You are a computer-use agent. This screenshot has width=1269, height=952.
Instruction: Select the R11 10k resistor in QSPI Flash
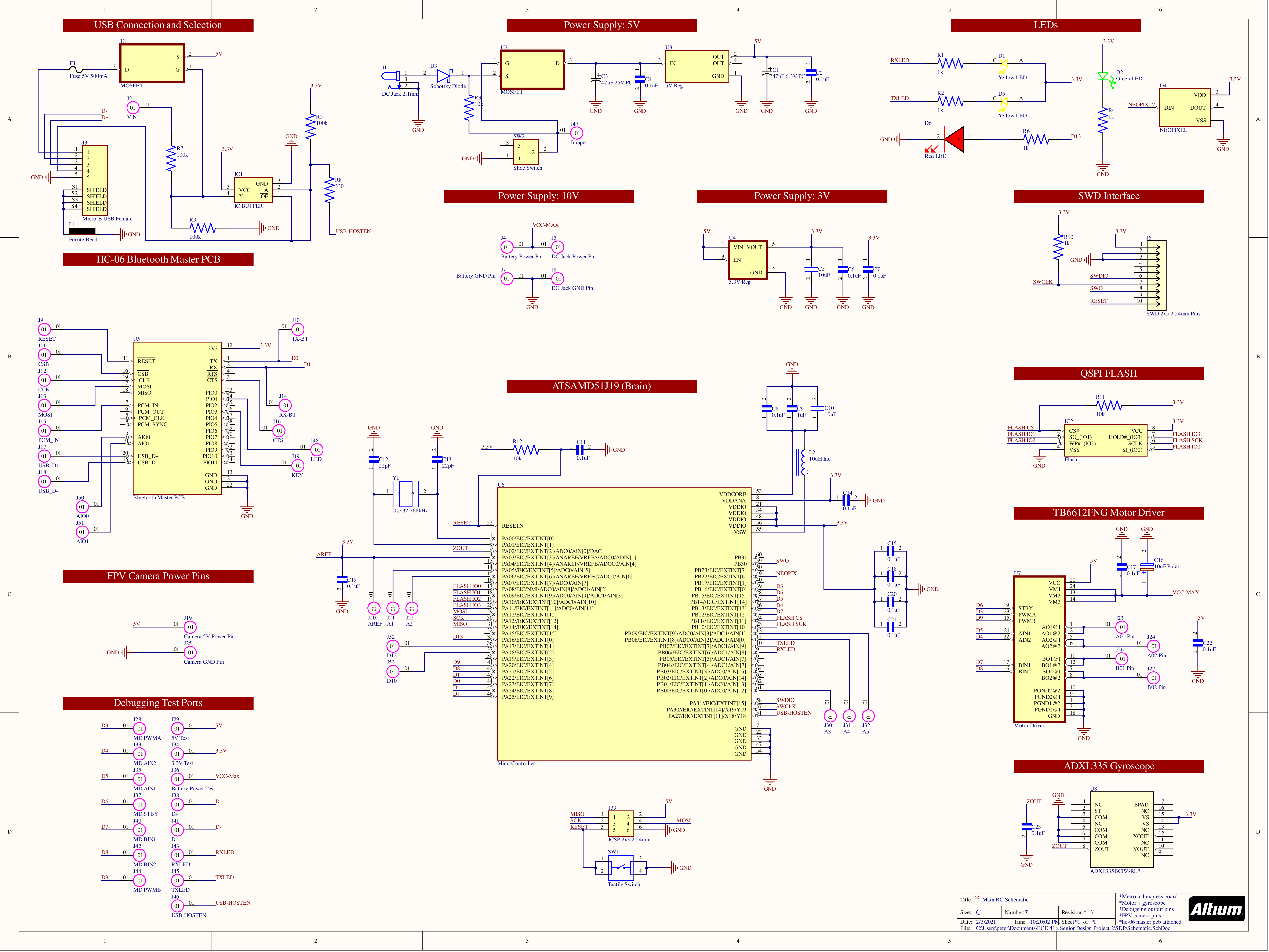1109,406
